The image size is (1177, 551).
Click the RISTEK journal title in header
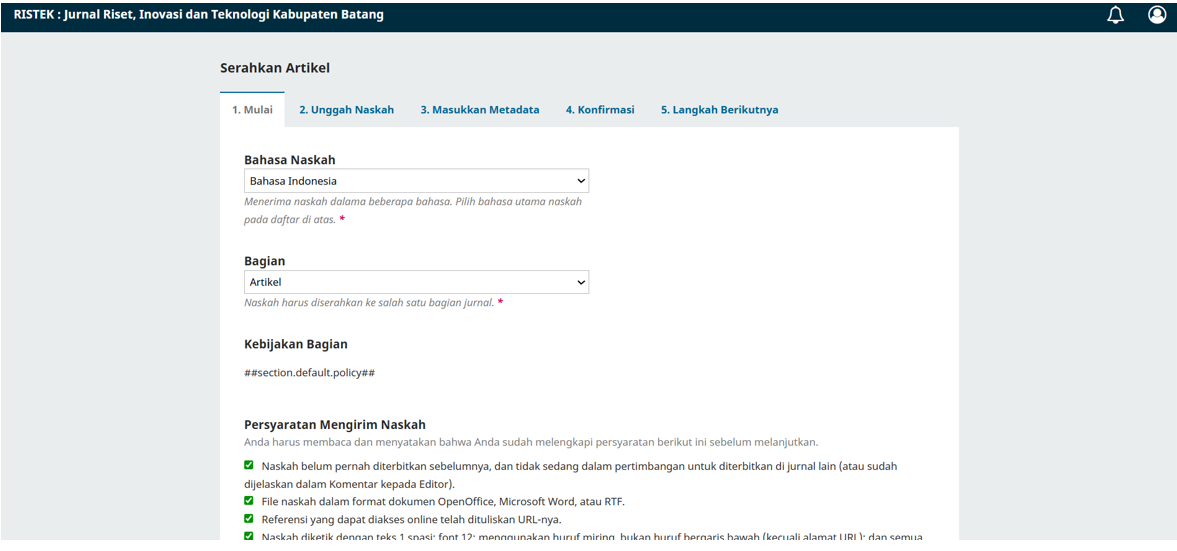[198, 15]
